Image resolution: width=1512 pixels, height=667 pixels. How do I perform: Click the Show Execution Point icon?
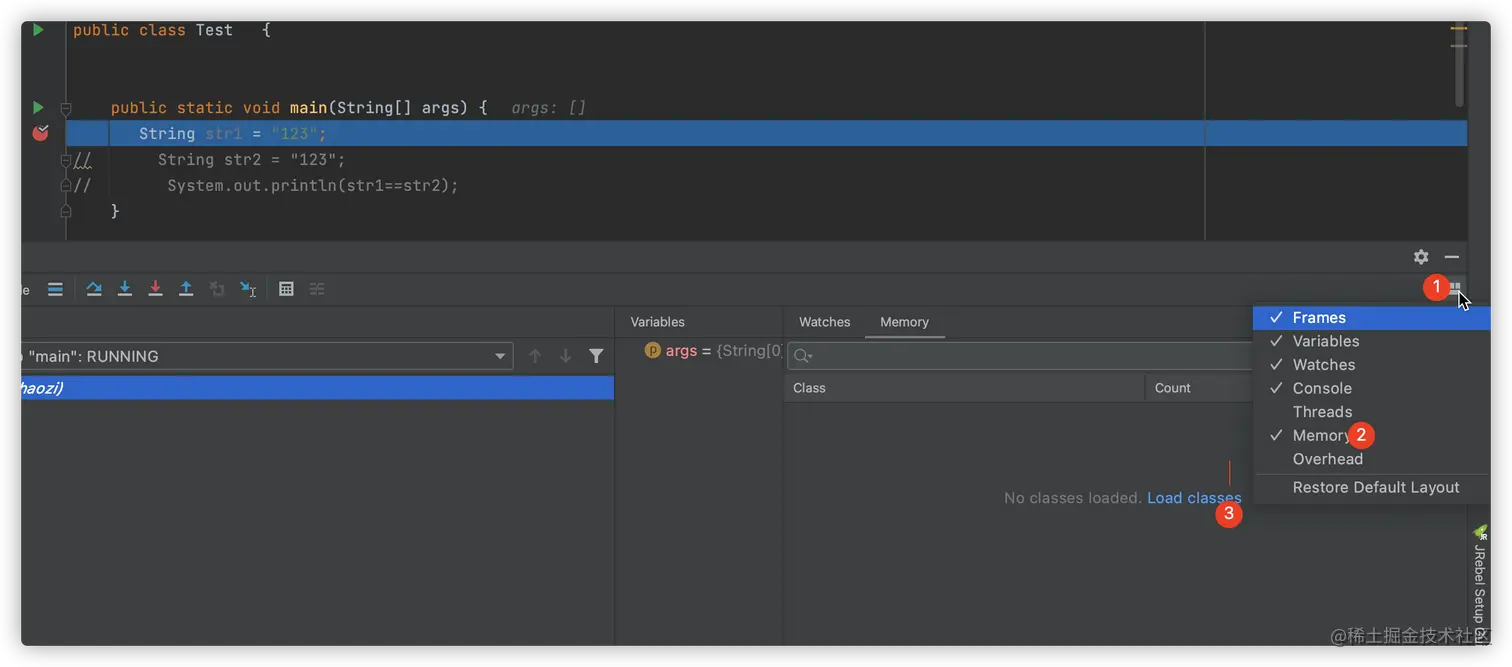[x=55, y=289]
